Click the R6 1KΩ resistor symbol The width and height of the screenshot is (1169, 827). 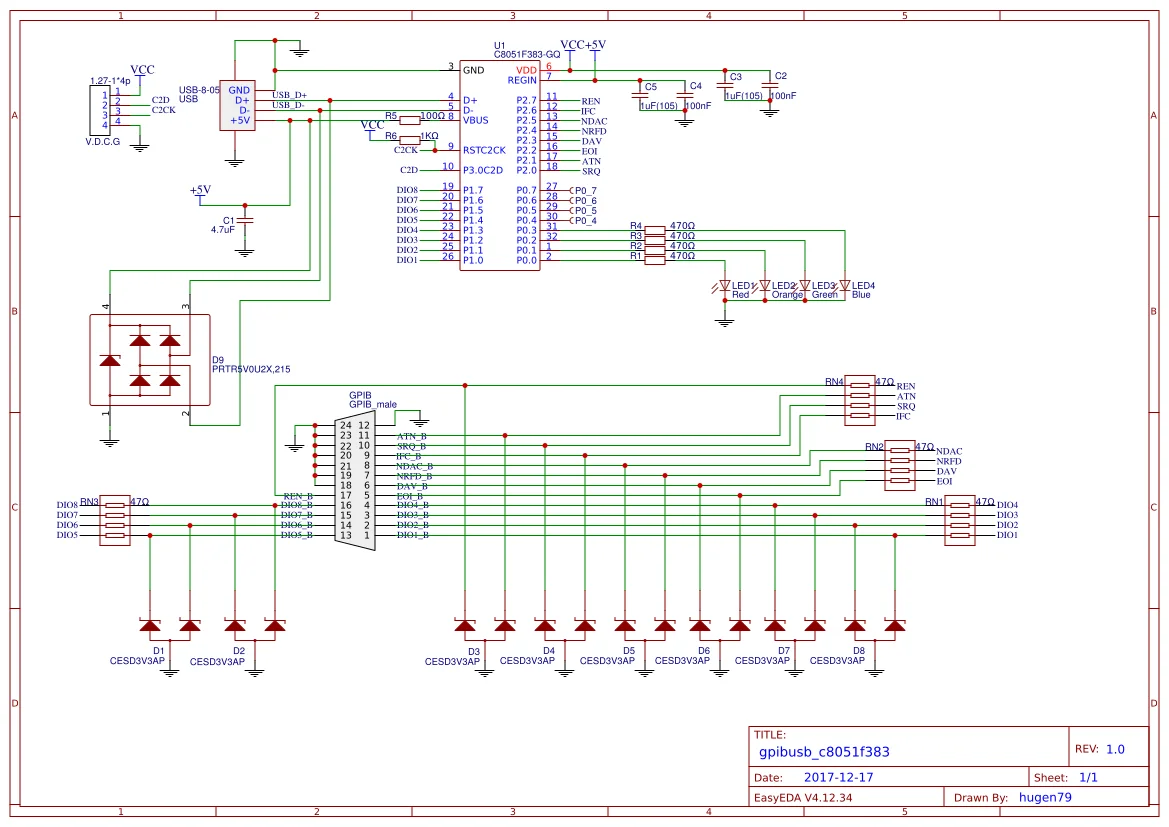(410, 140)
